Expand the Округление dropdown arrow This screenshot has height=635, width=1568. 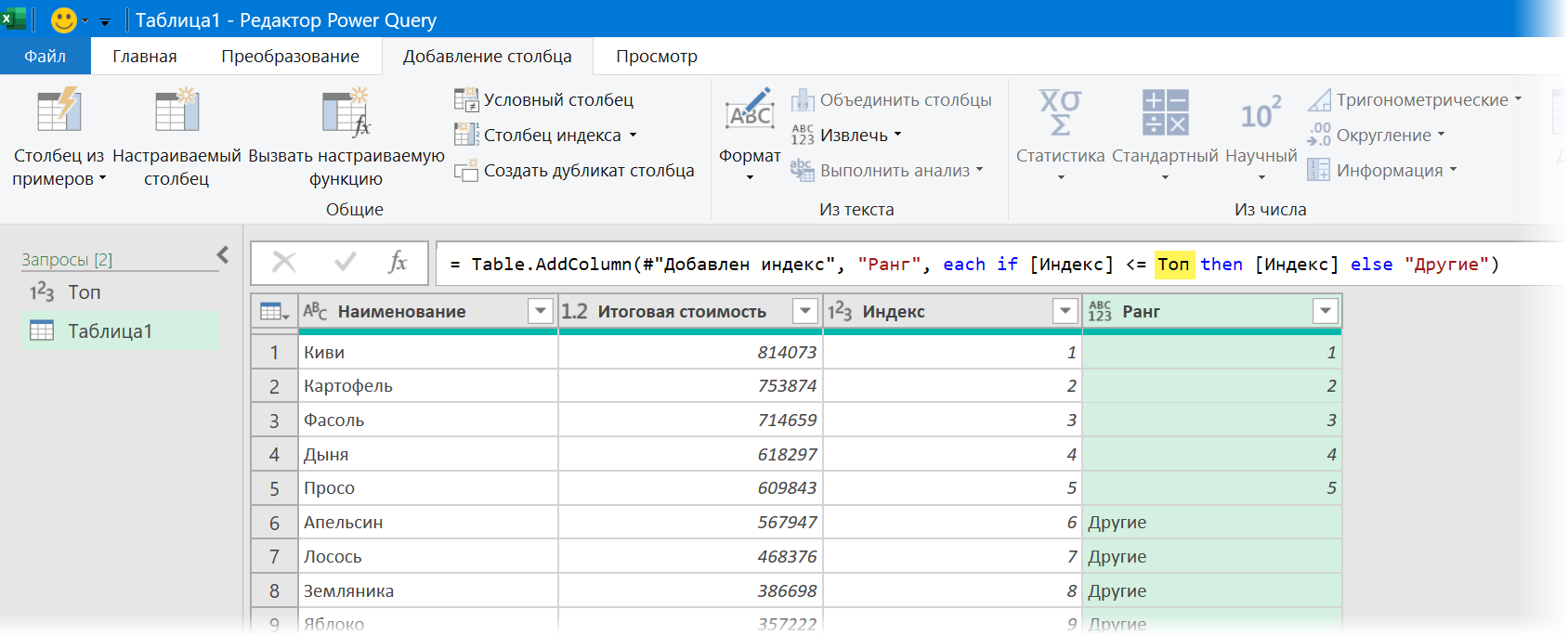[x=1441, y=135]
